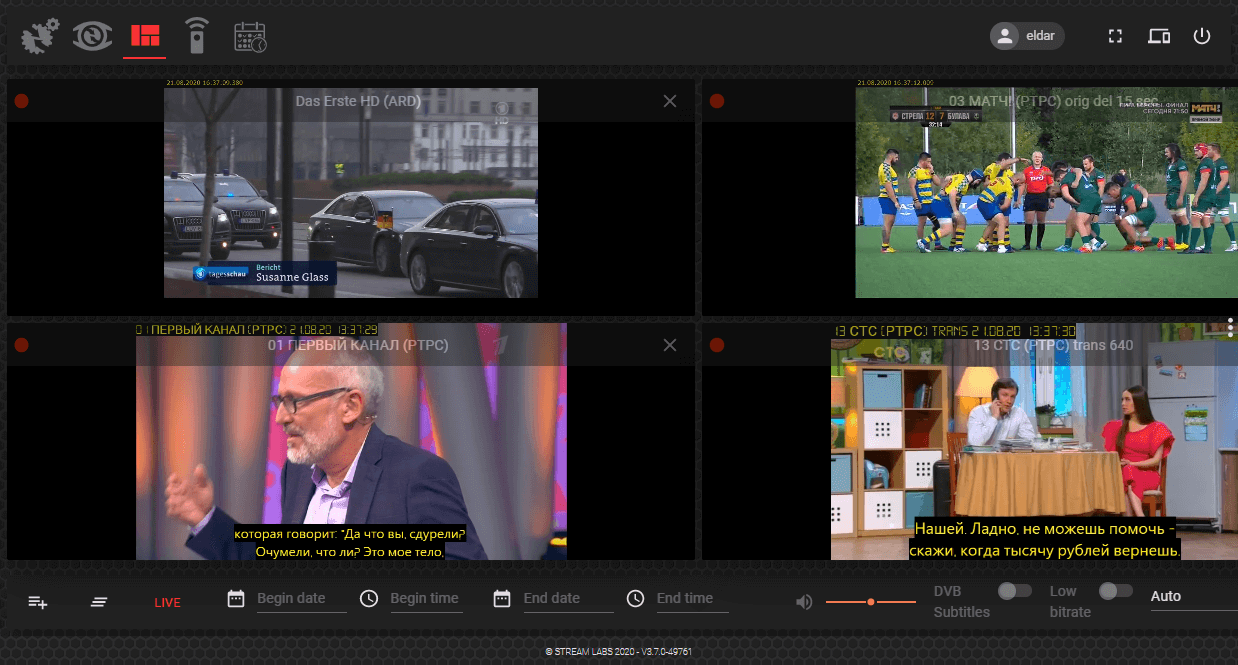Screen dimensions: 1238x665
Task: Open the eye monitoring view
Action: [x=92, y=37]
